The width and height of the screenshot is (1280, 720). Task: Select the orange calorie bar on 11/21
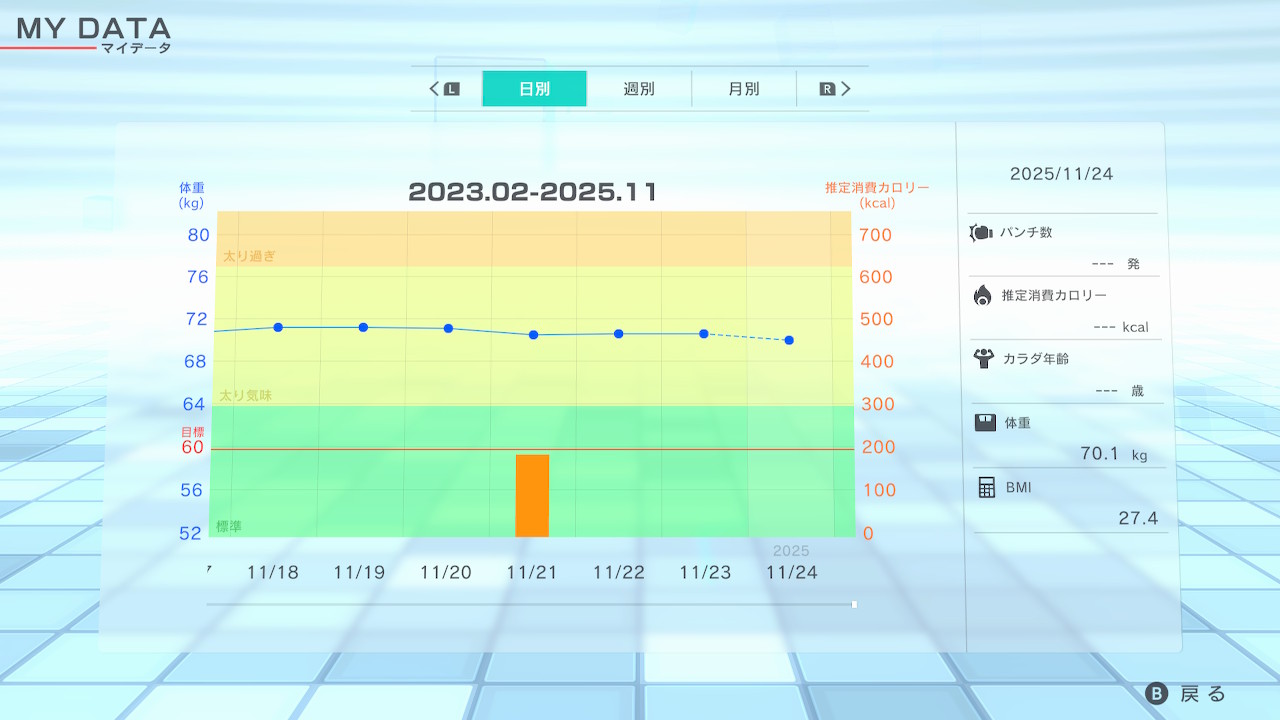tap(532, 495)
